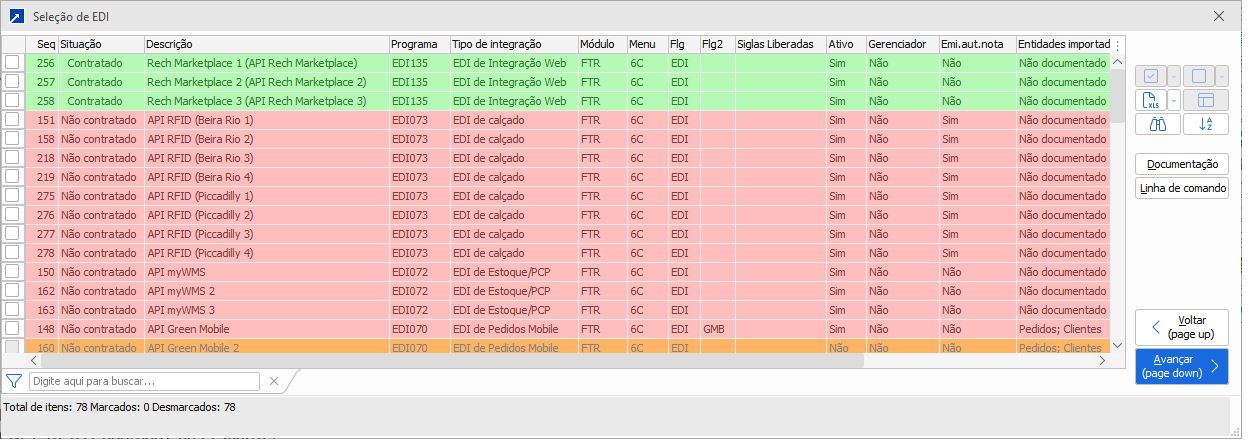Click 'EDI de Pedidos Mobile' in seq 148 row
Screen dimensions: 1256x446
tap(514, 329)
